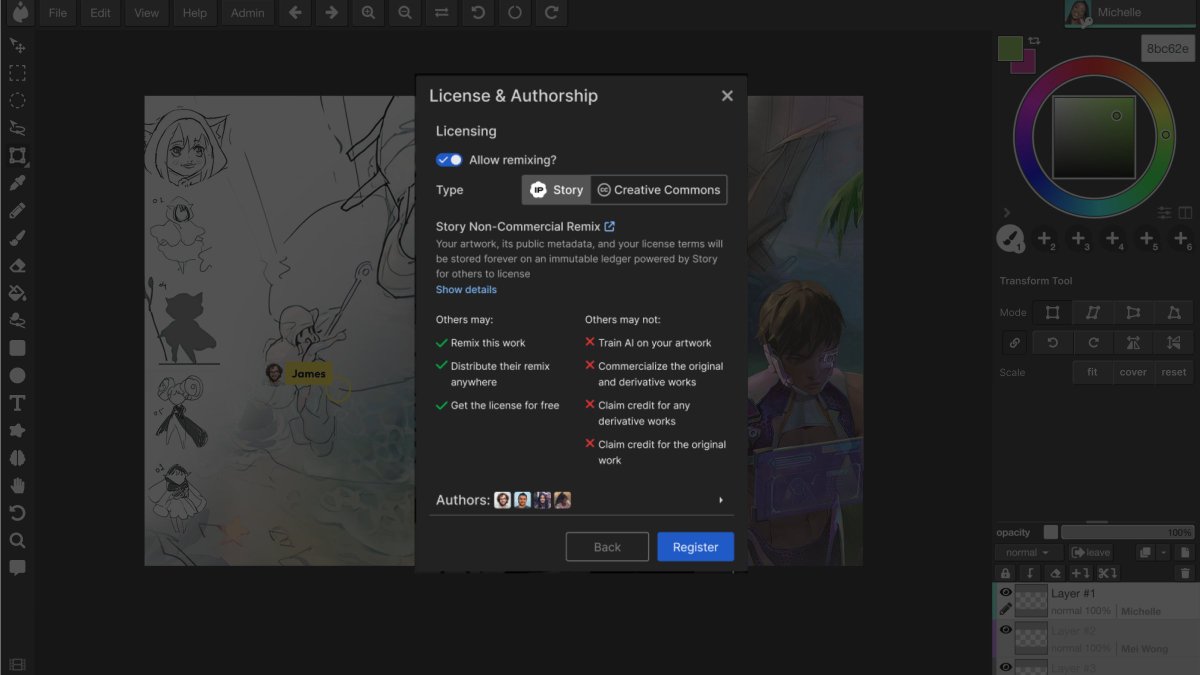Click the left arrow navigation button
Screen dimensions: 1200x675
pos(294,13)
